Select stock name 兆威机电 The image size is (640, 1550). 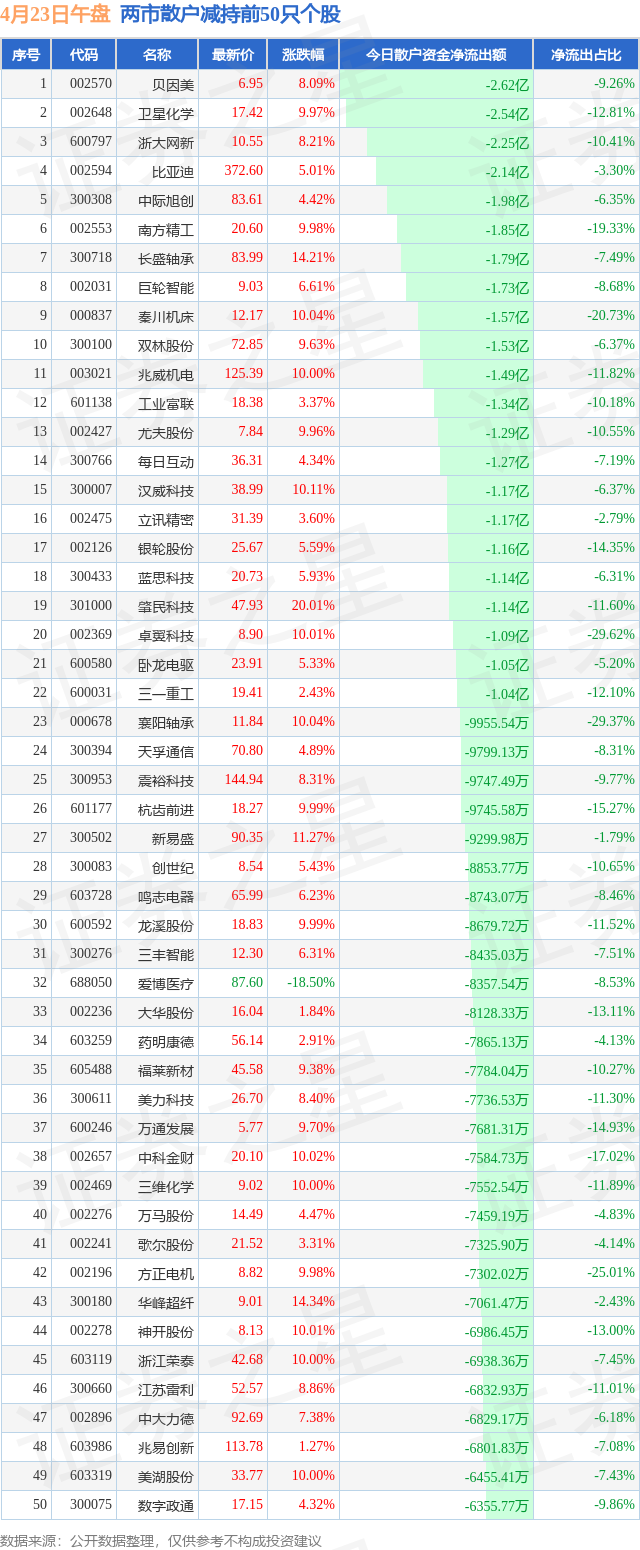click(166, 375)
